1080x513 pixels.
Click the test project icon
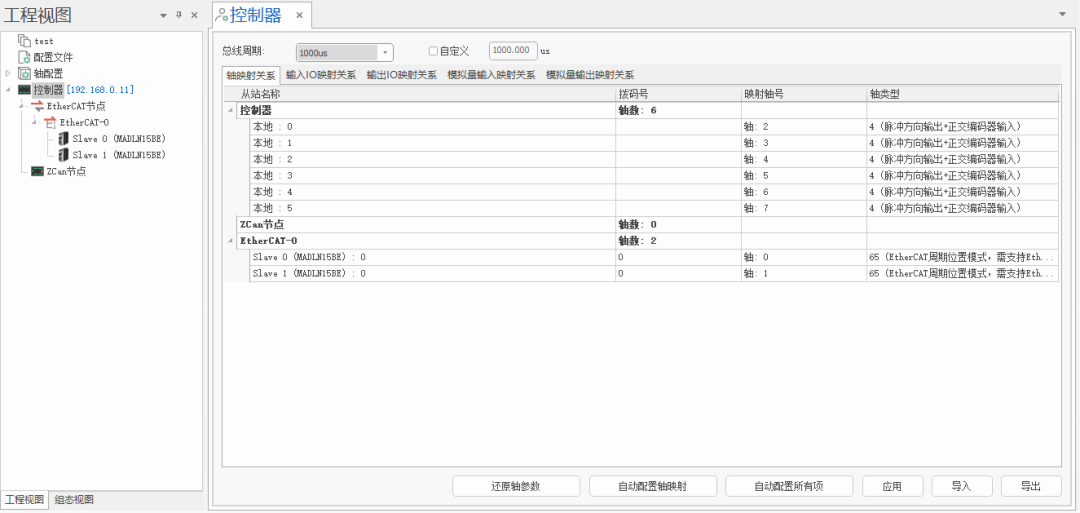click(25, 41)
